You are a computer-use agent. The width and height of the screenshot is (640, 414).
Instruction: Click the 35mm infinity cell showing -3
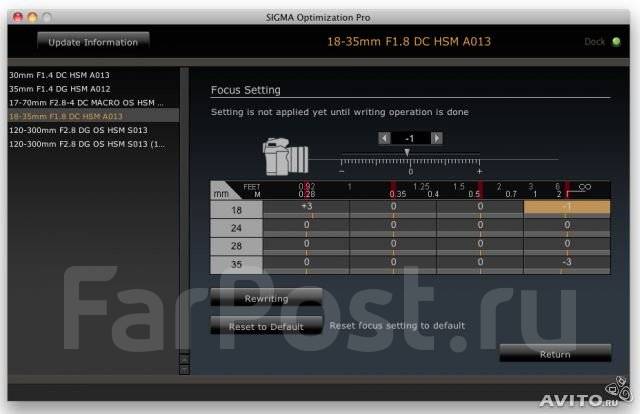[x=567, y=262]
